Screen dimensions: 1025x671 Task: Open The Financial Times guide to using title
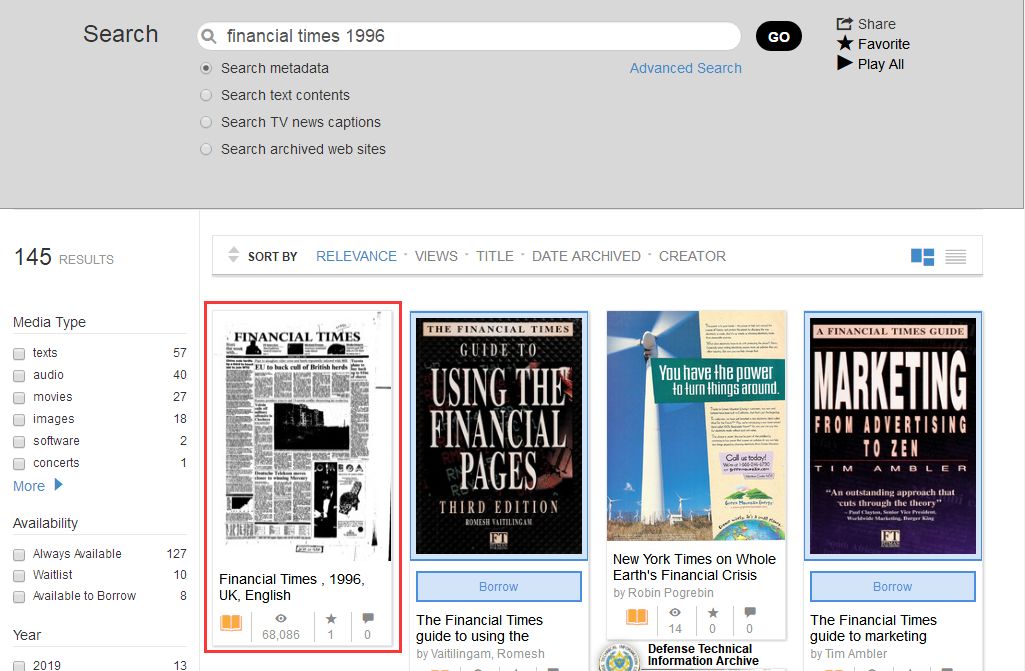480,628
